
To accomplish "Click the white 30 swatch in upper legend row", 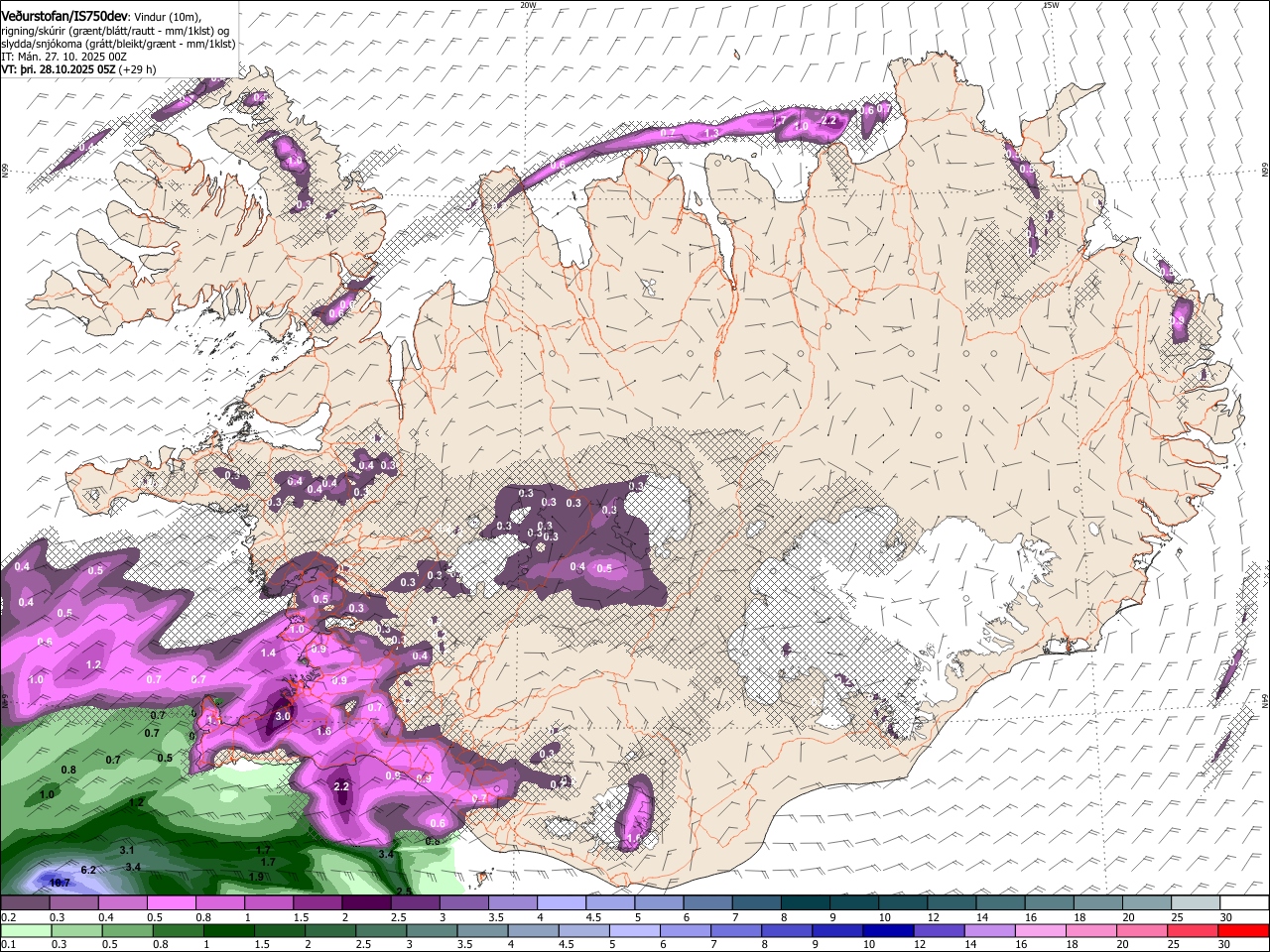I will coord(1244,903).
